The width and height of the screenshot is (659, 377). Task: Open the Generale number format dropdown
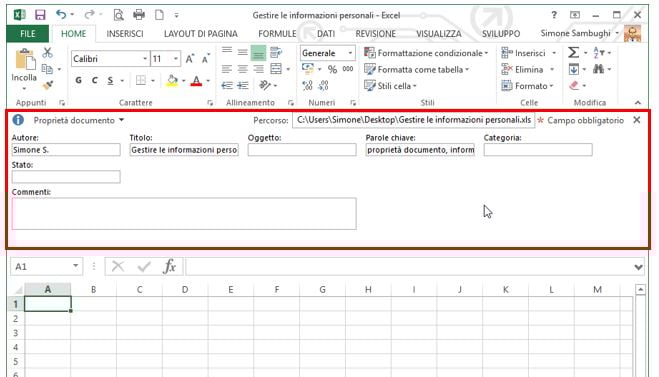(x=350, y=53)
